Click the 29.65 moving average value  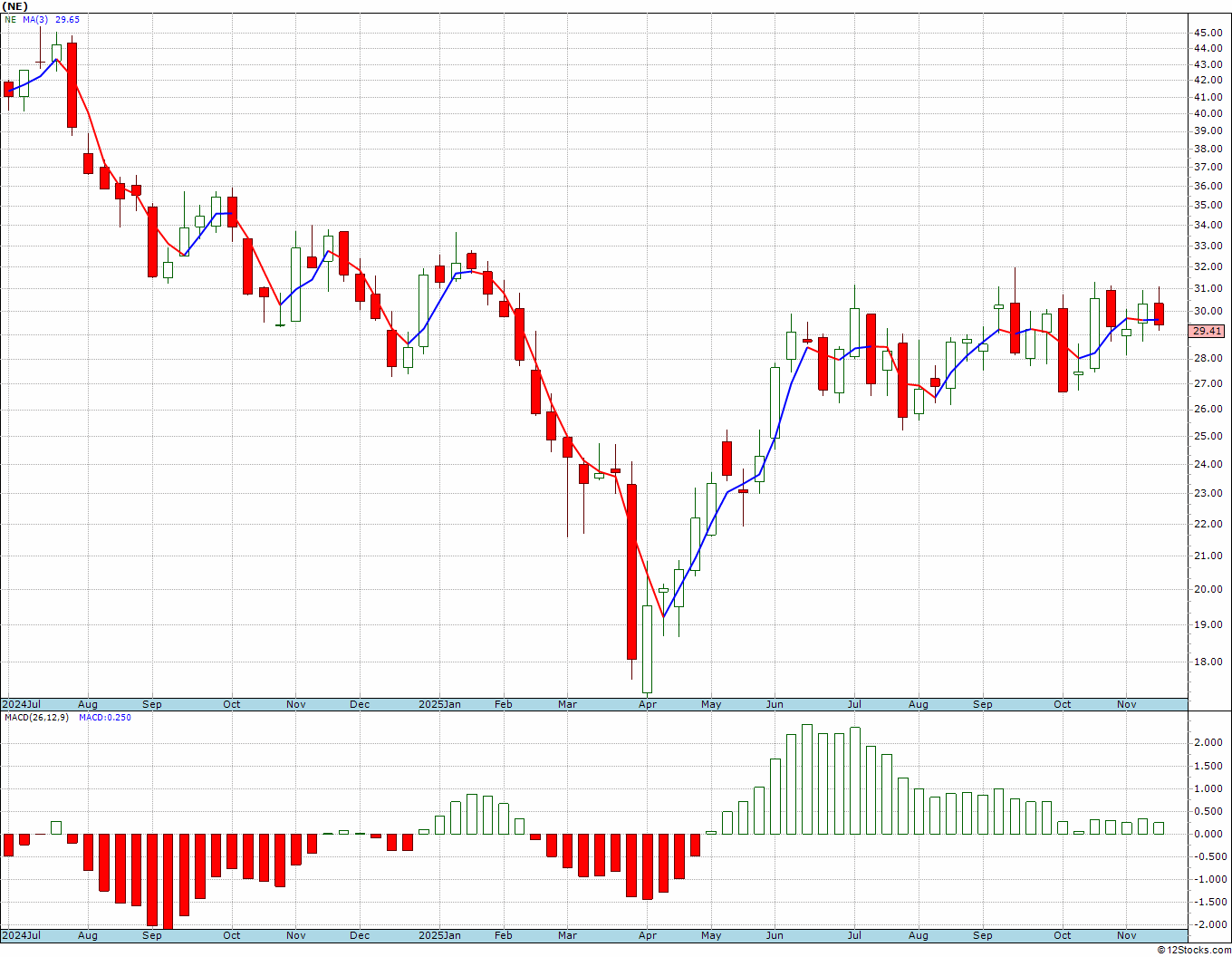(66, 19)
